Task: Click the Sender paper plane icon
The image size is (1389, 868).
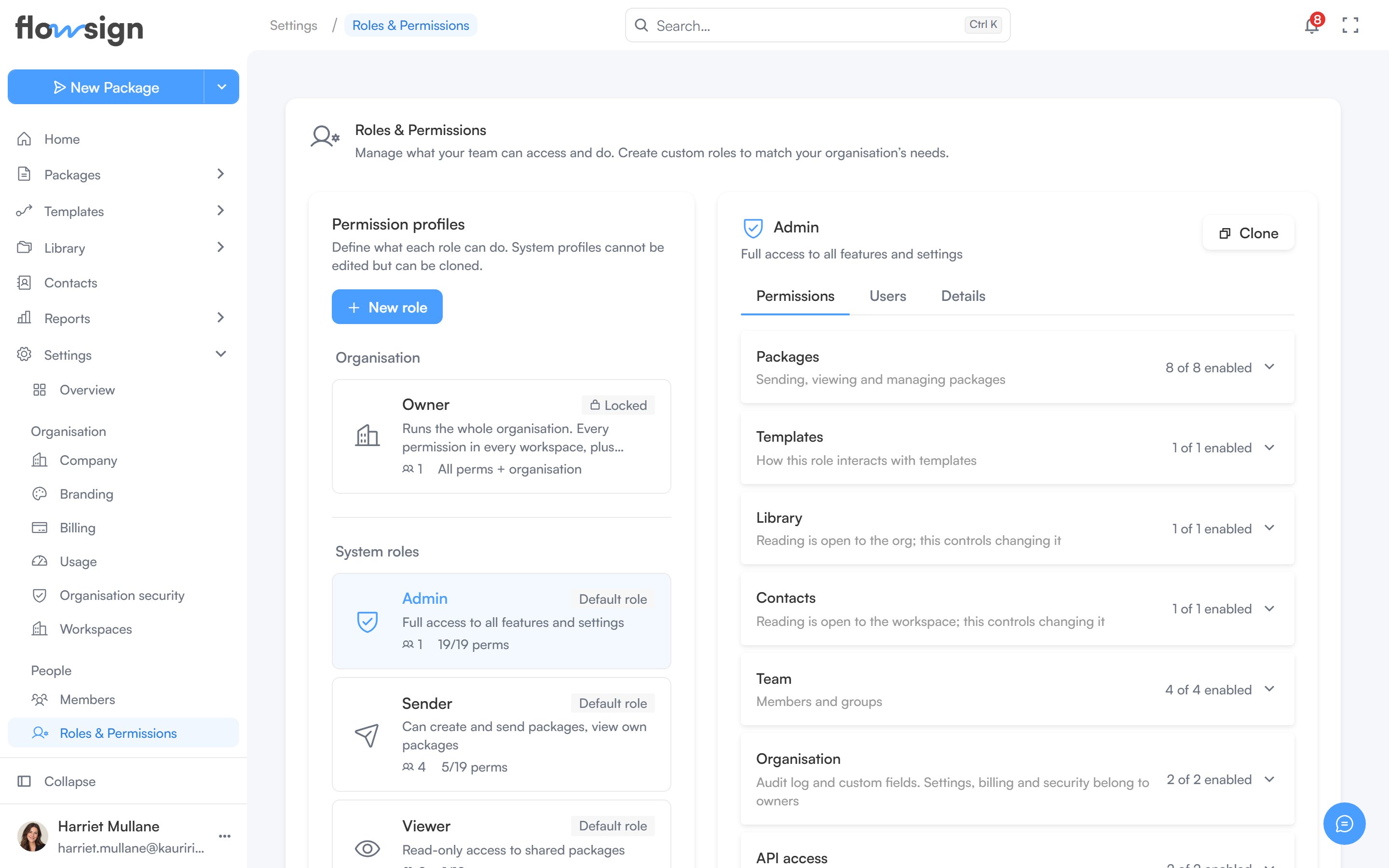Action: tap(368, 735)
